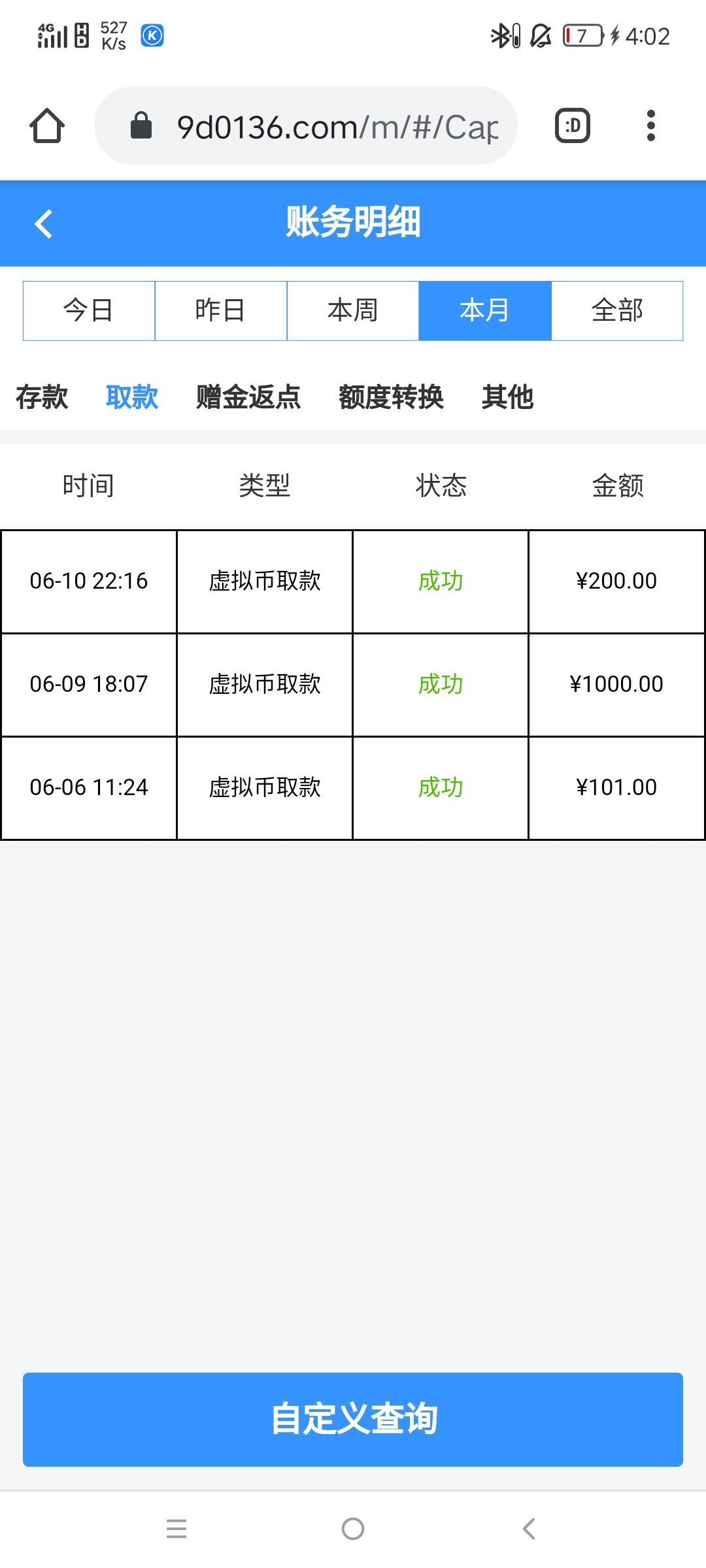Tap the ¥1000.00 amount cell
This screenshot has height=1568, width=706.
[x=616, y=684]
